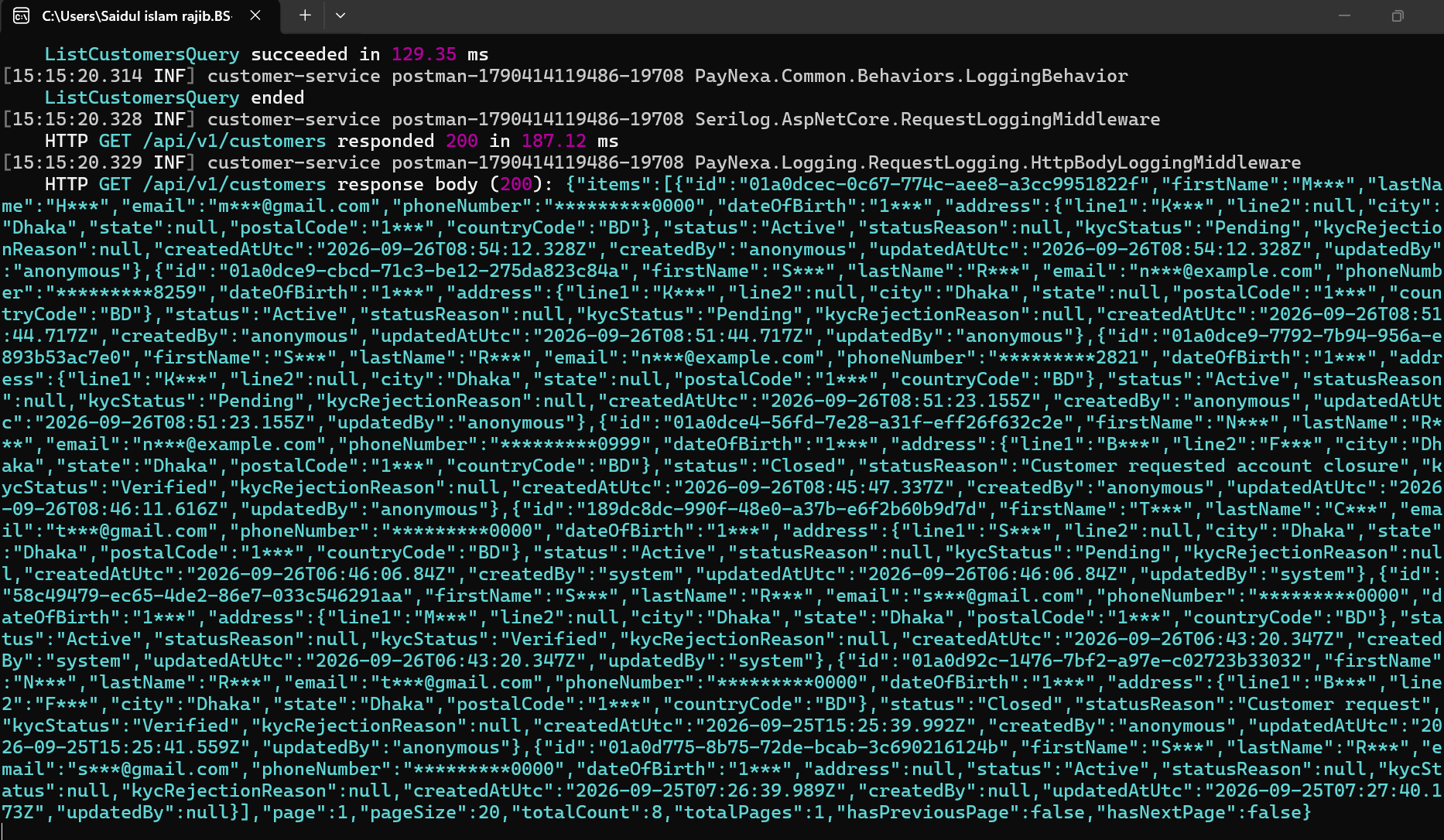The height and width of the screenshot is (840, 1444).
Task: Click '"hasPreviousPage":false' text
Action: (x=966, y=812)
